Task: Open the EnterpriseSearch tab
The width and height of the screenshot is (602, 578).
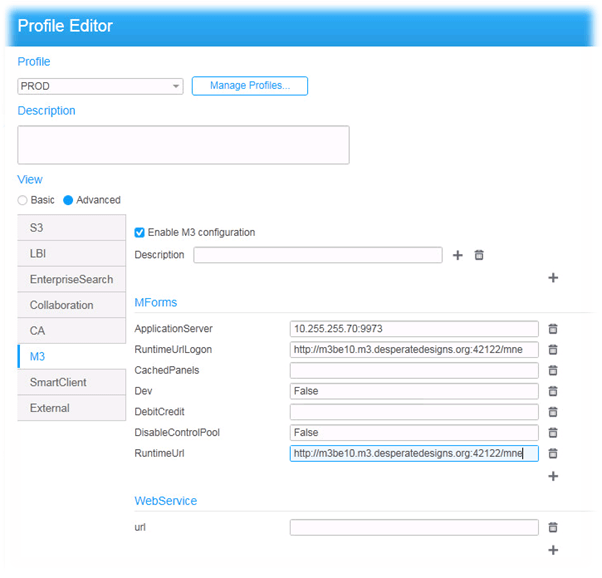Action: [x=72, y=279]
